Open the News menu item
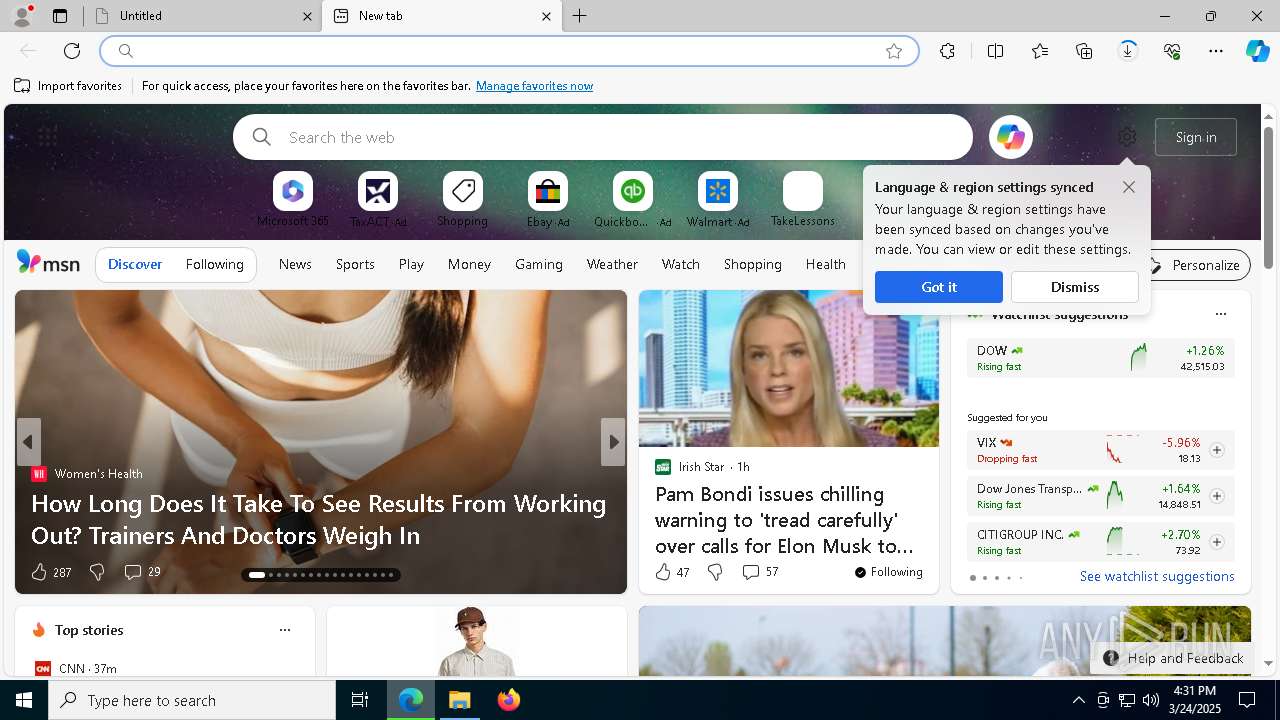1280x720 pixels. 295,264
